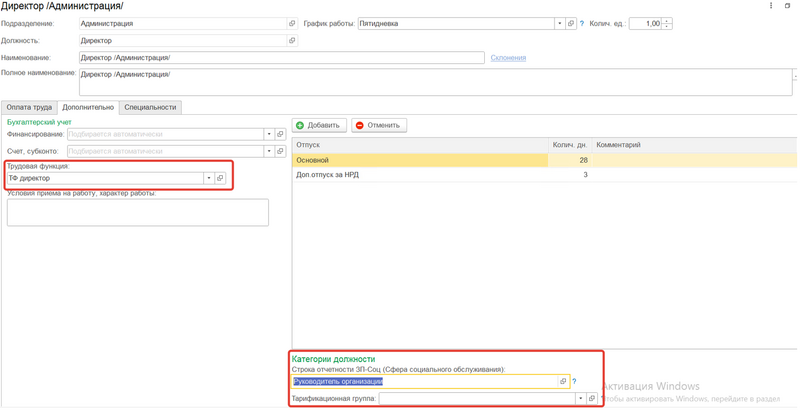This screenshot has width=800, height=410.
Task: Click the help question mark near График работы
Action: click(582, 24)
